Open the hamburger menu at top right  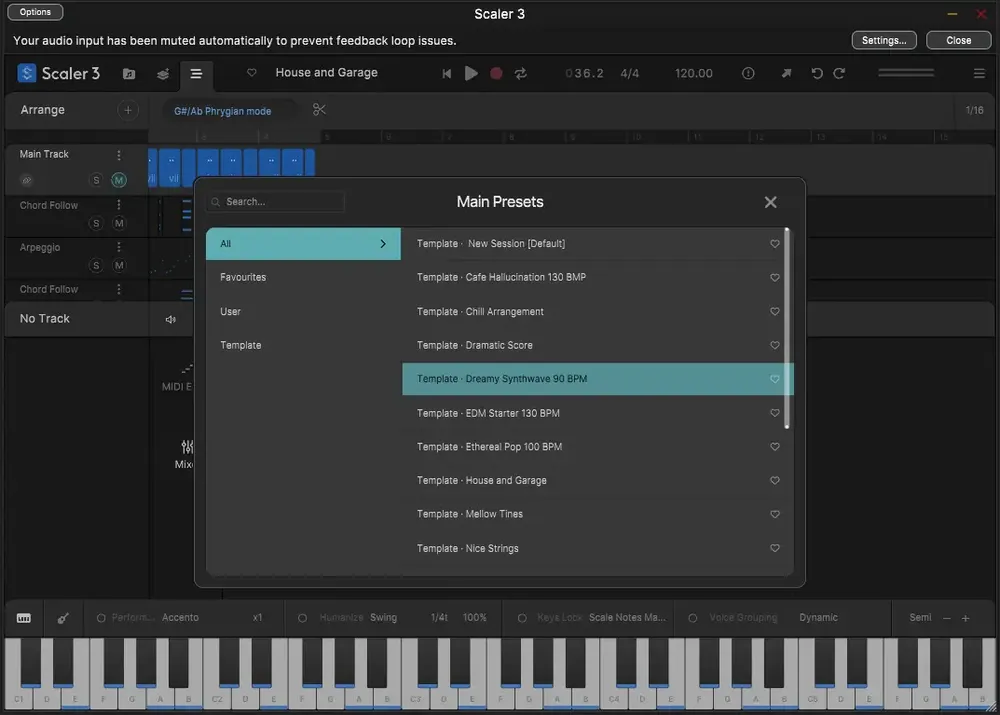click(x=980, y=73)
